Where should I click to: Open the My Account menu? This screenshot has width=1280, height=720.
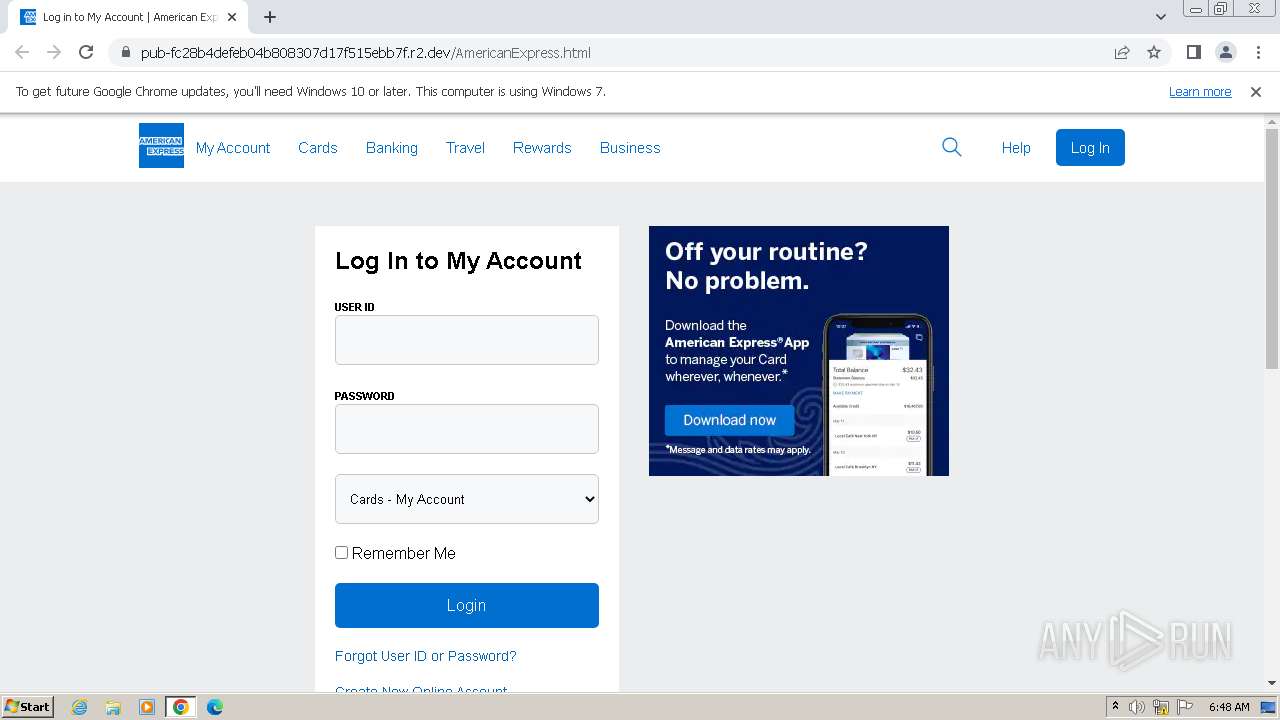tap(233, 147)
